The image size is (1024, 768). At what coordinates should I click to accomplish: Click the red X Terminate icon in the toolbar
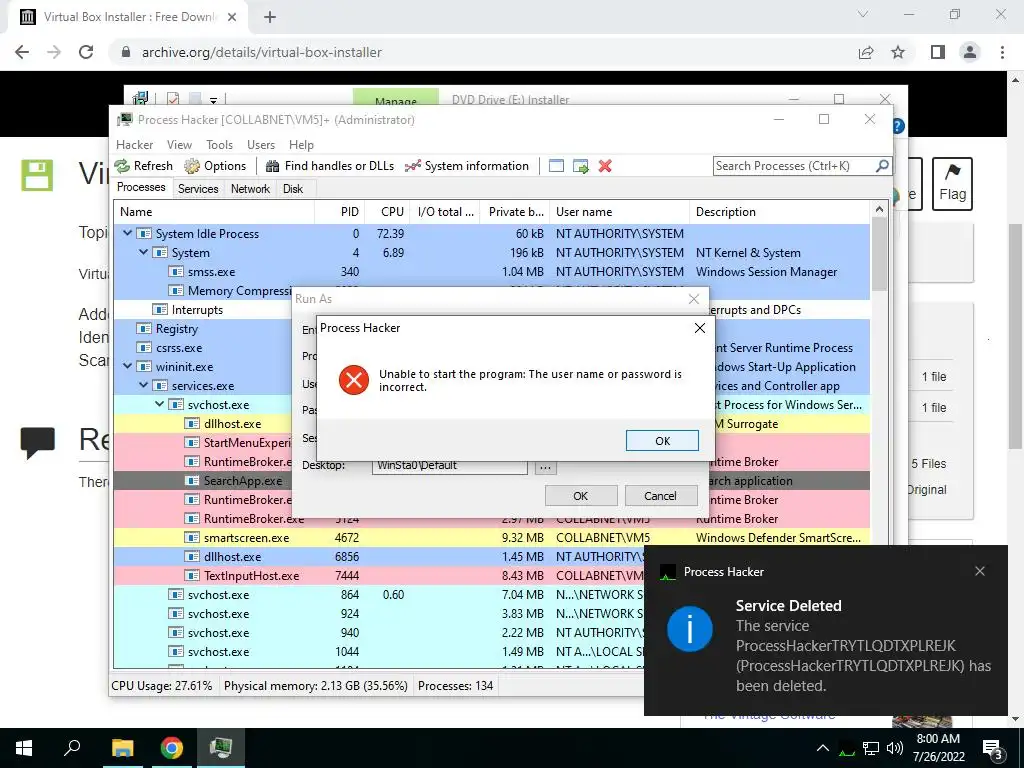pos(605,166)
